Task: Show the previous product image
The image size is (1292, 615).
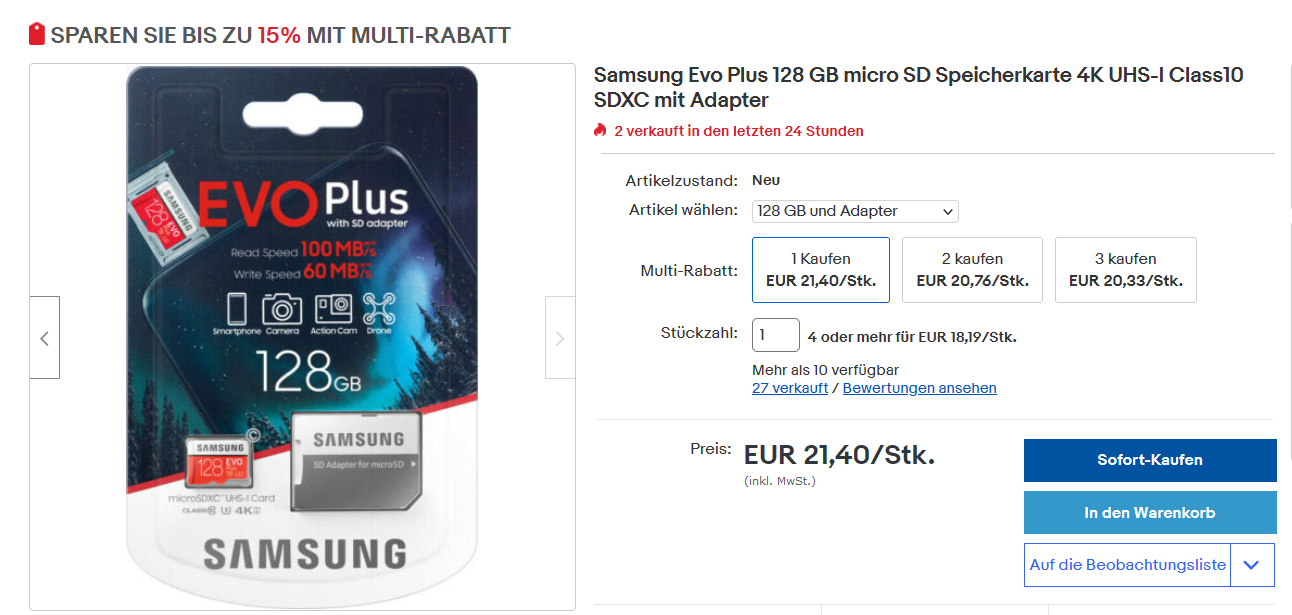Action: click(45, 338)
